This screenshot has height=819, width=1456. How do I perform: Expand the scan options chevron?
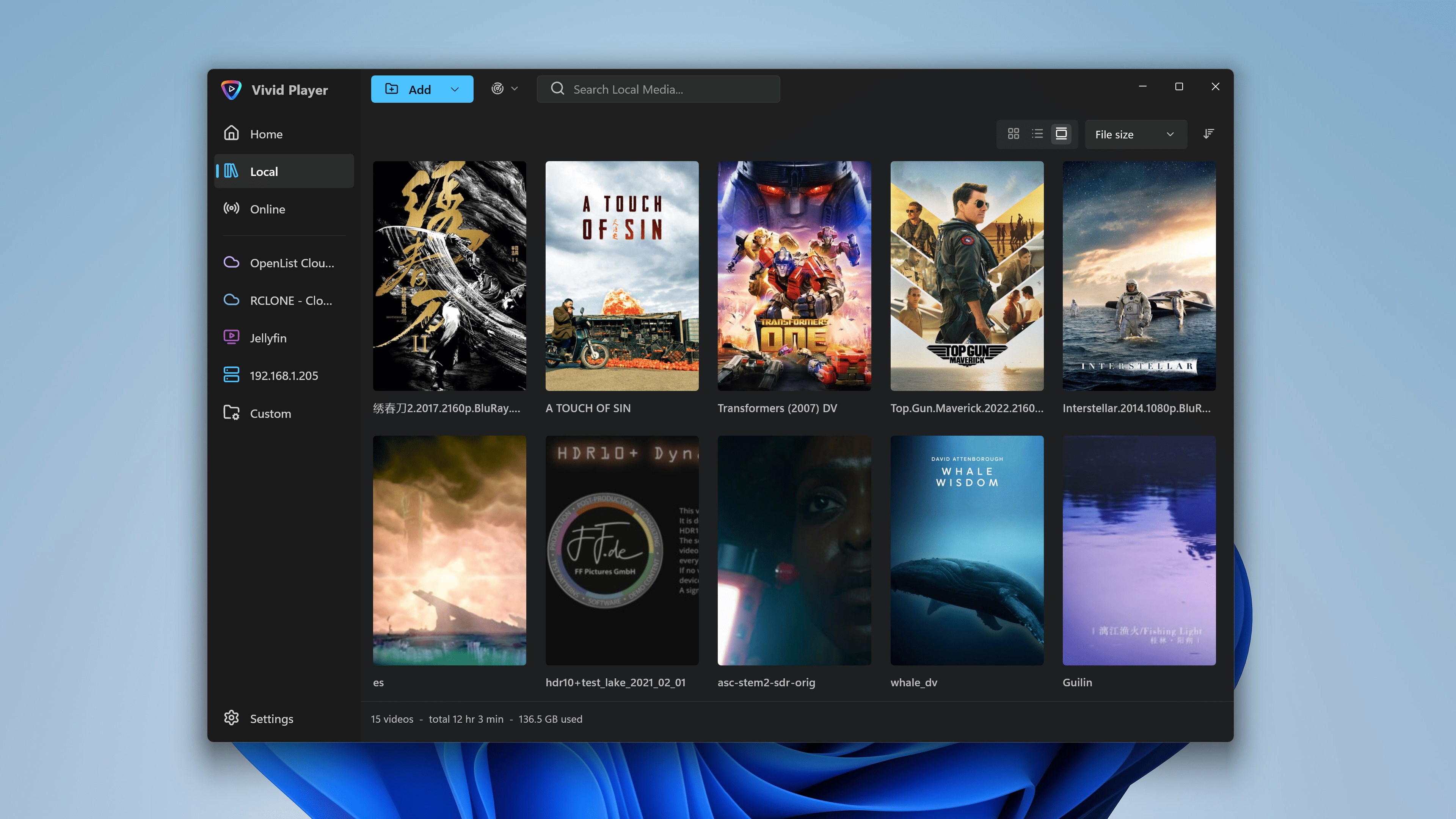tap(515, 89)
